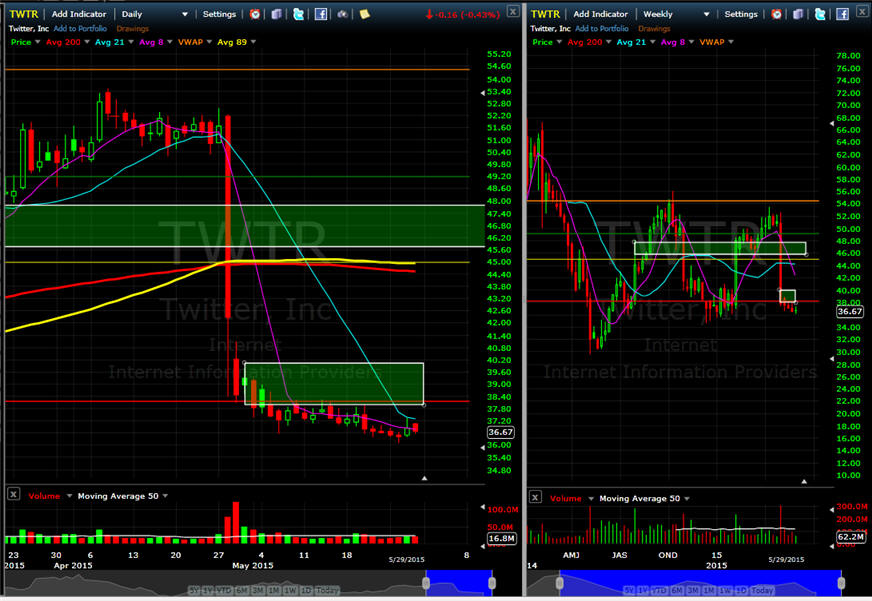The height and width of the screenshot is (601, 872).
Task: Click the Facebook icon on the Weekly chart
Action: pyautogui.click(x=844, y=14)
